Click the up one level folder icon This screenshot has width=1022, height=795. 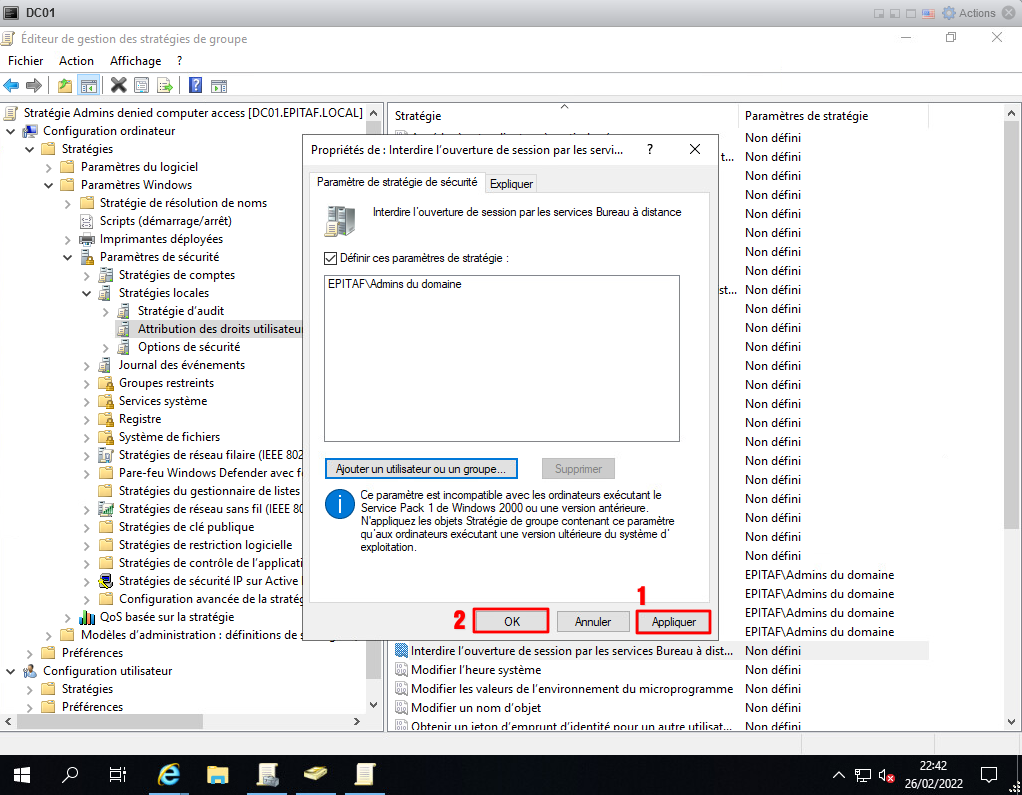click(x=65, y=85)
